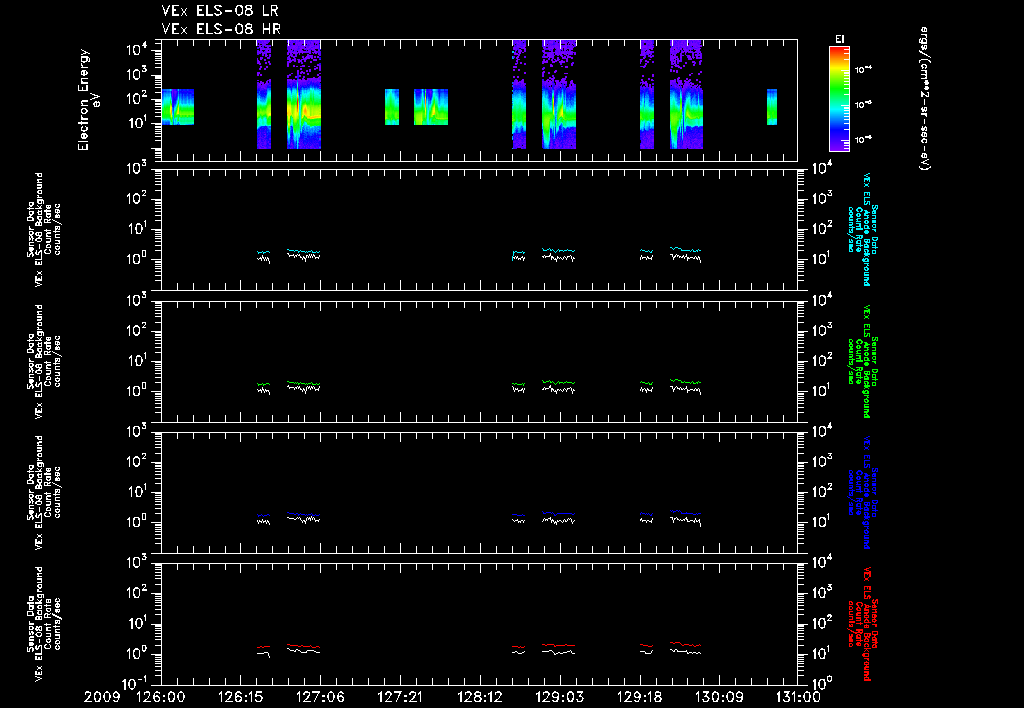This screenshot has height=708, width=1024.
Task: Select the "129:18" time tick label
Action: [x=639, y=698]
